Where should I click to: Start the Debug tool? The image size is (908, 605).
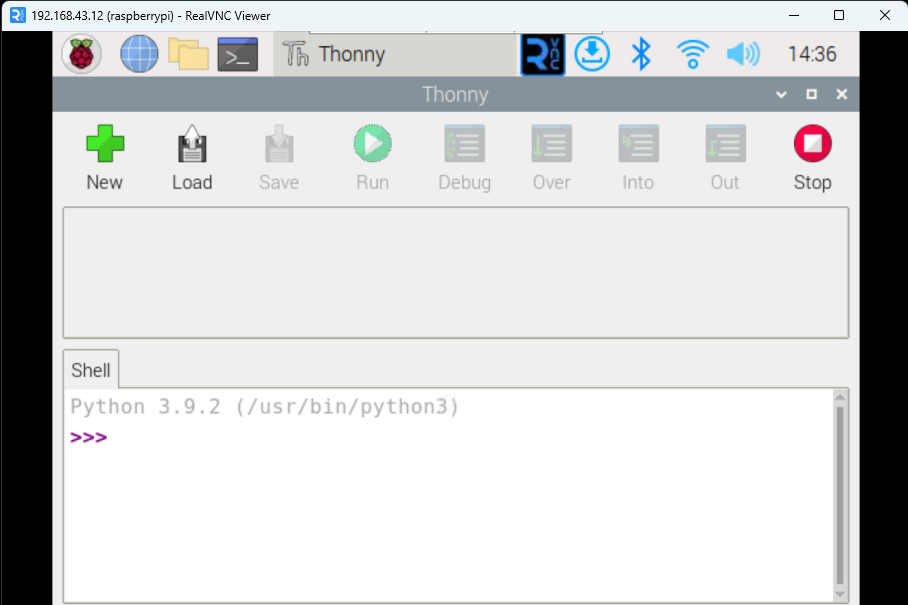(464, 145)
